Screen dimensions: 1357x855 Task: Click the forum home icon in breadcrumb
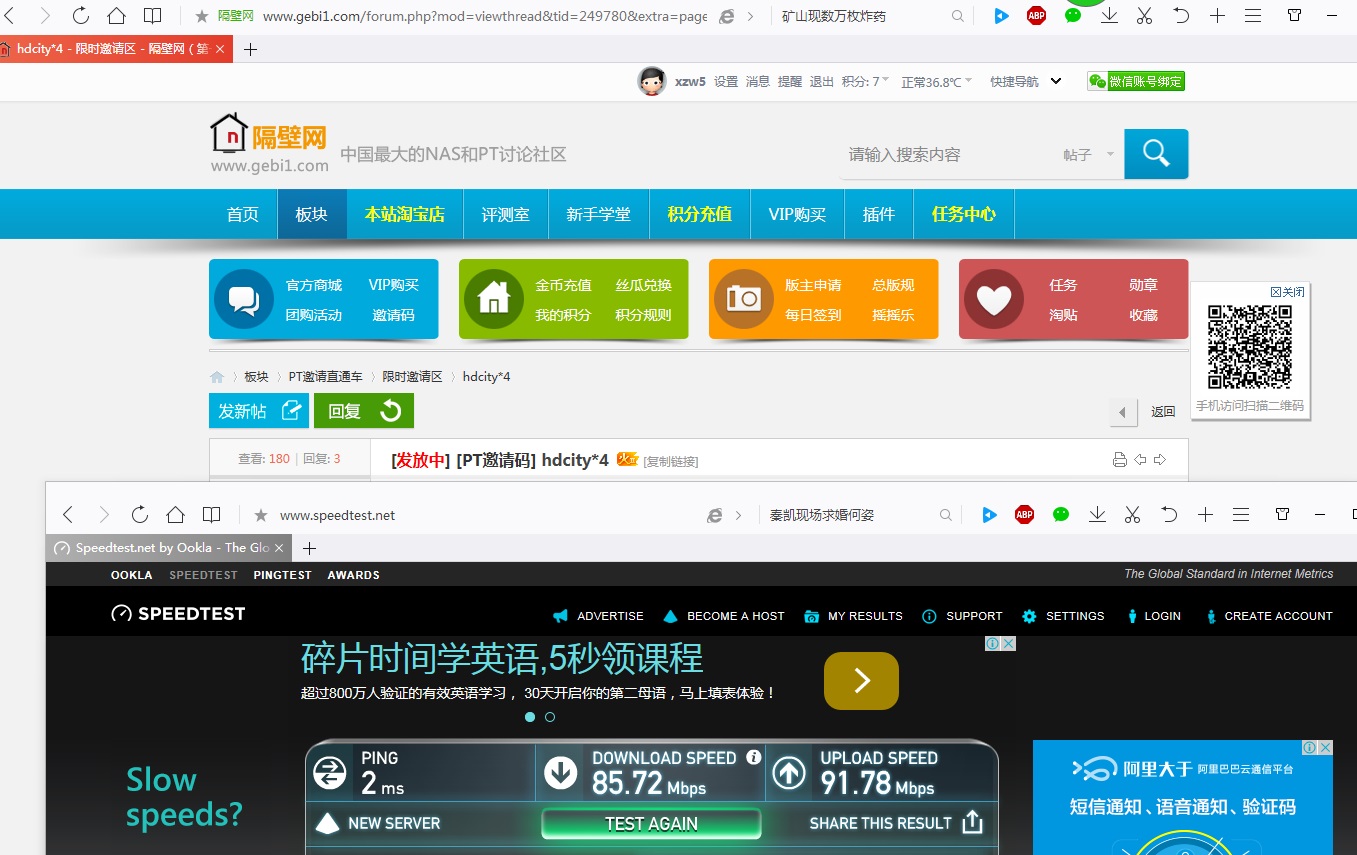coord(217,377)
